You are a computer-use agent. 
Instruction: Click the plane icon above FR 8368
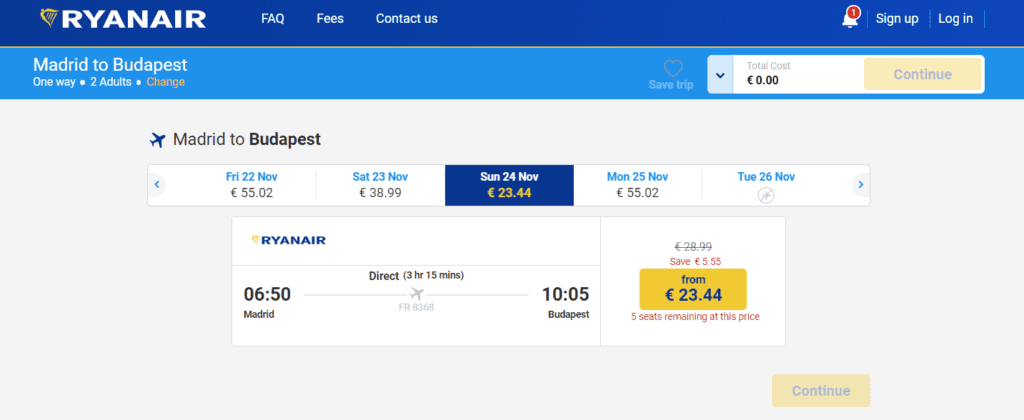tap(417, 293)
